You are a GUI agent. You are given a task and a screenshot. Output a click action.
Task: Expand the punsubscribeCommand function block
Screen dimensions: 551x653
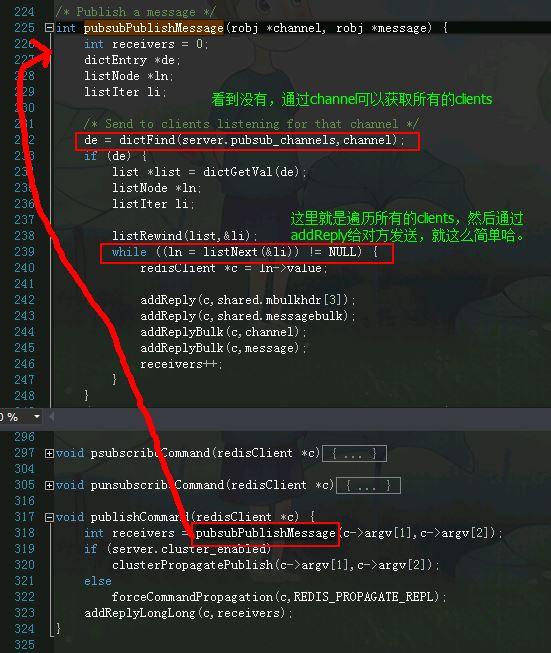click(49, 485)
